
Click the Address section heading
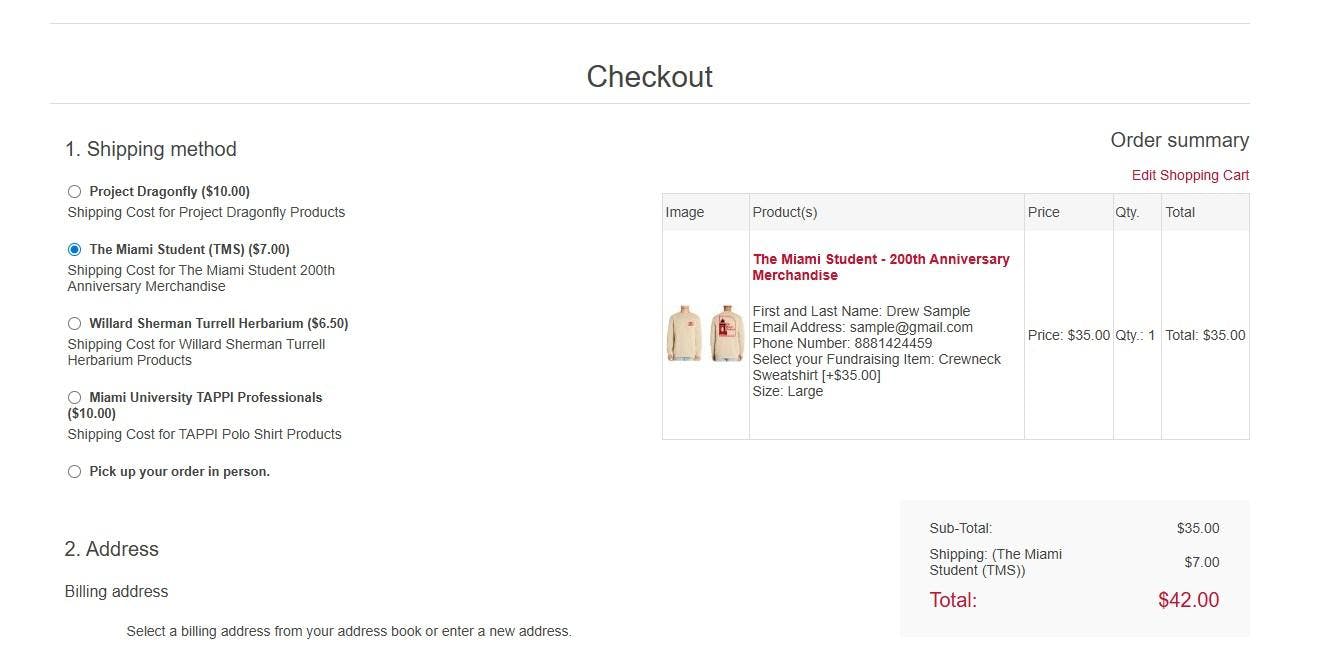point(112,549)
